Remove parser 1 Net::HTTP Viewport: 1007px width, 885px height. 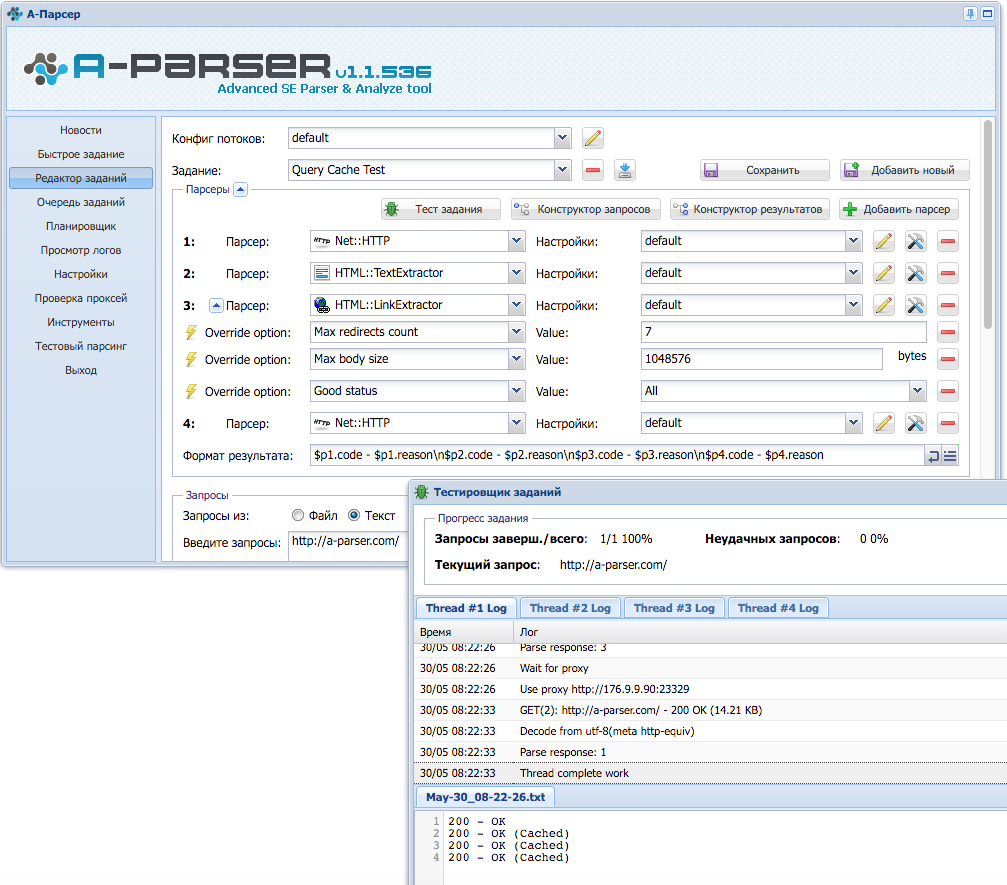pyautogui.click(x=947, y=241)
